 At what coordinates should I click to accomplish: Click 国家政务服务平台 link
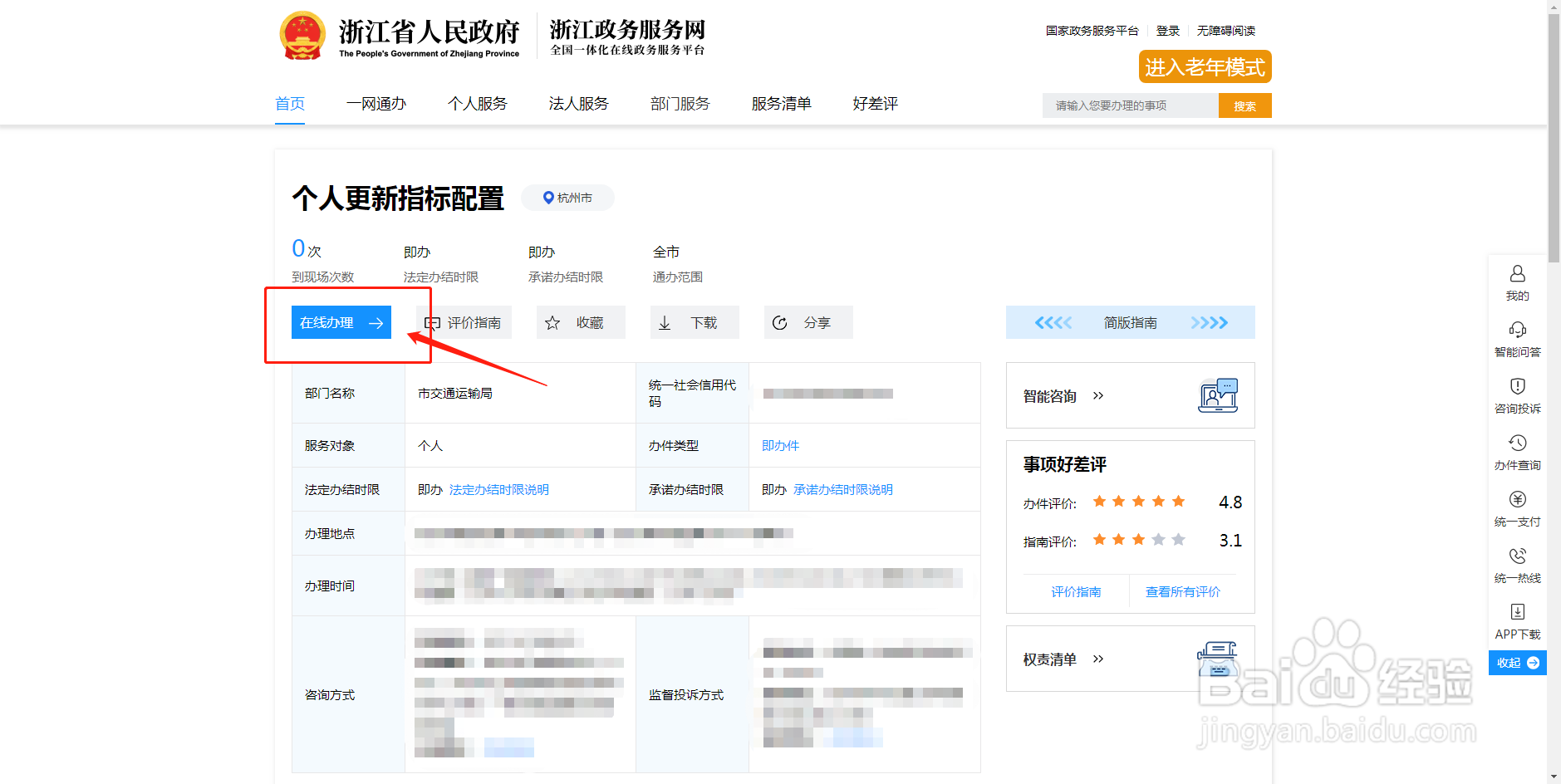[1092, 31]
